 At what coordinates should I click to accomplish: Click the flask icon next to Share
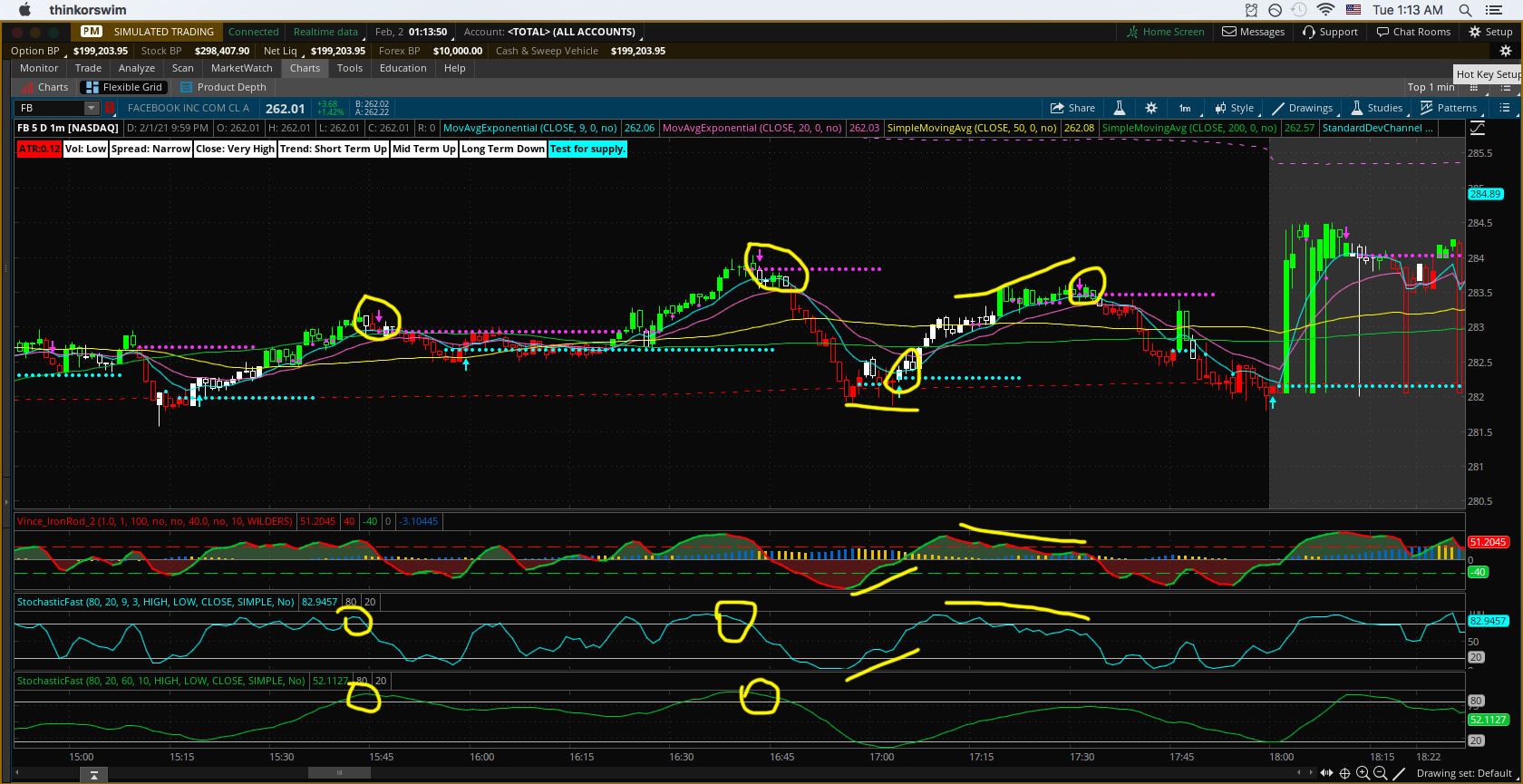(1119, 108)
